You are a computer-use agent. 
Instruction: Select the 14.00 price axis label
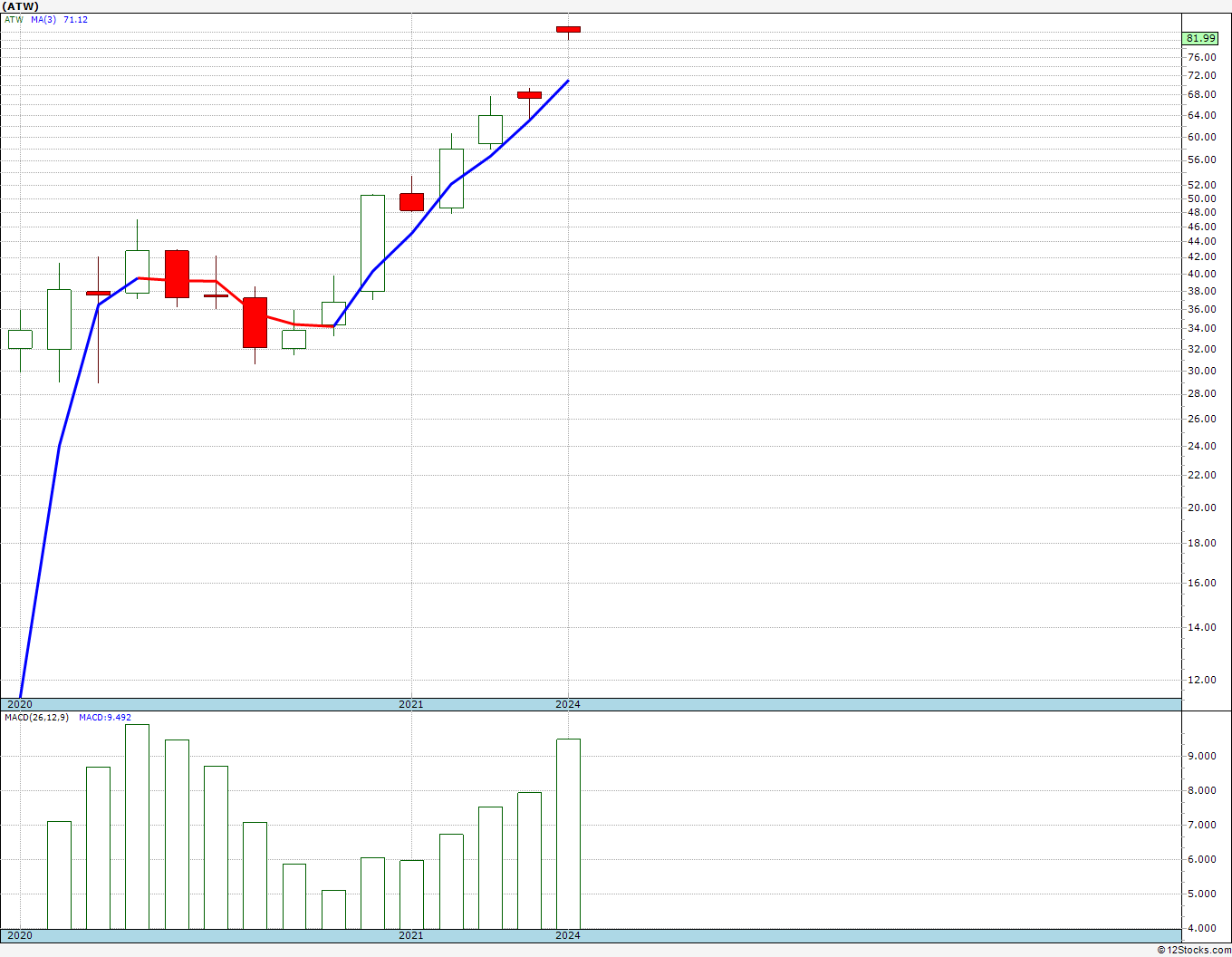[x=1202, y=627]
